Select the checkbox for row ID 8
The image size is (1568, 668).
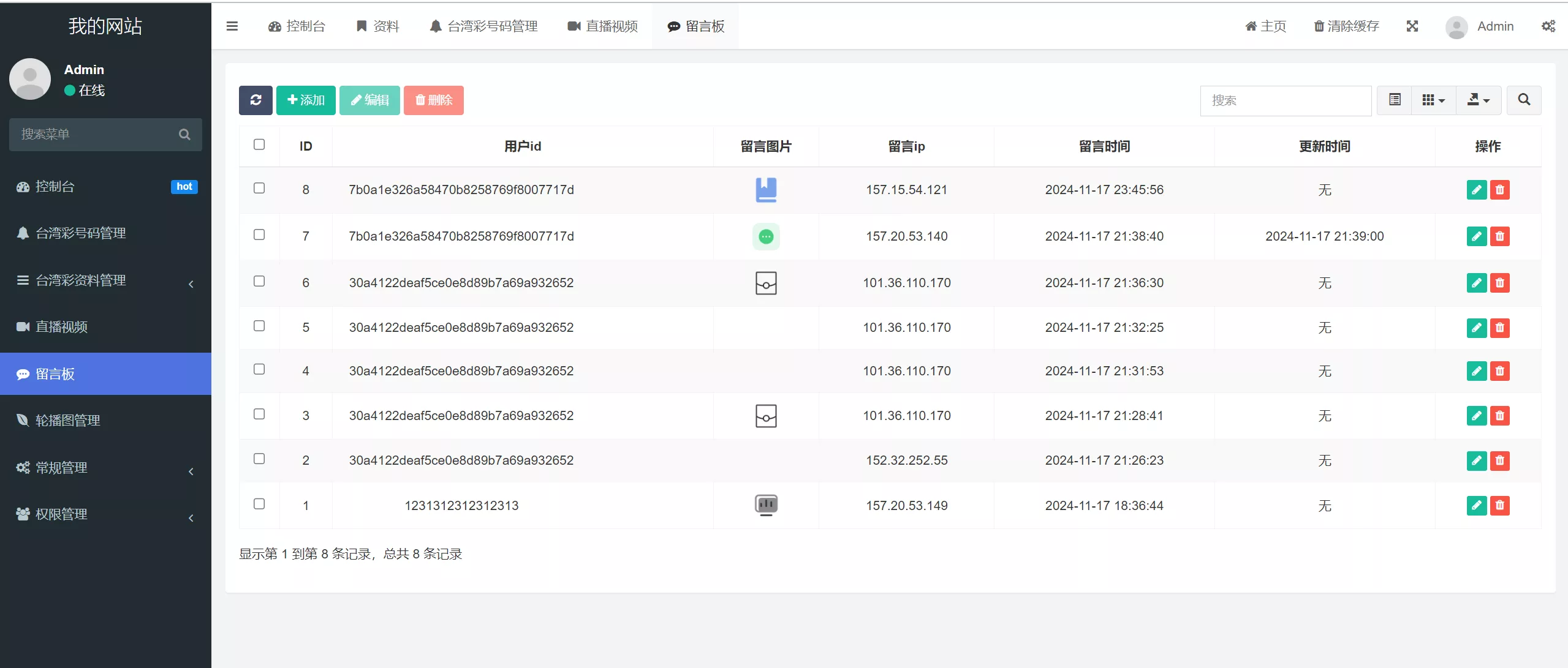click(259, 188)
